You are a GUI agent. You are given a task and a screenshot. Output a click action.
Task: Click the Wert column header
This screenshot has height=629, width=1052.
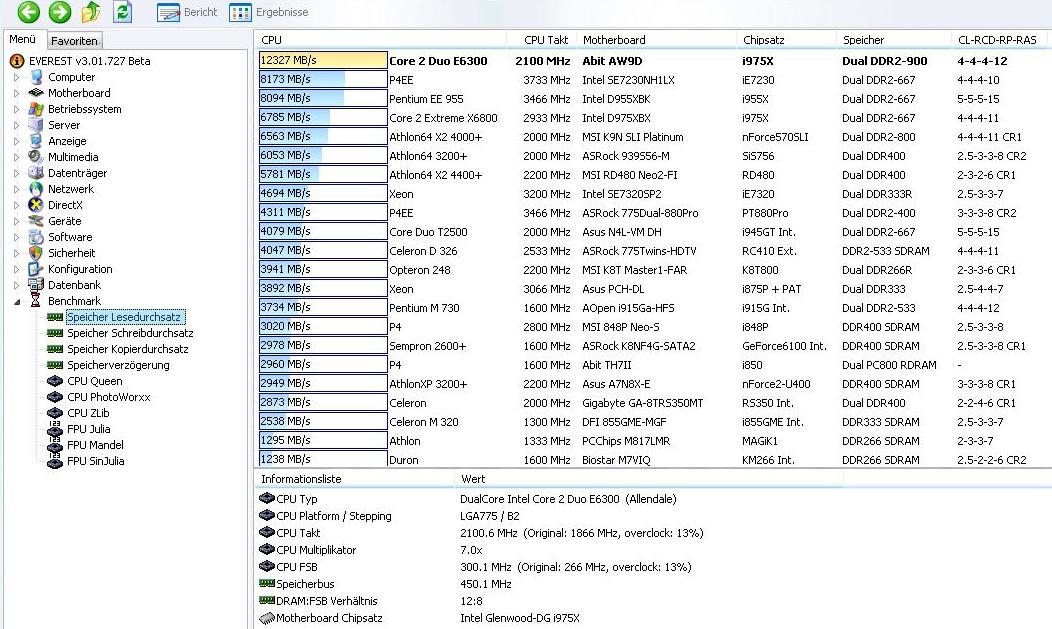pos(648,479)
